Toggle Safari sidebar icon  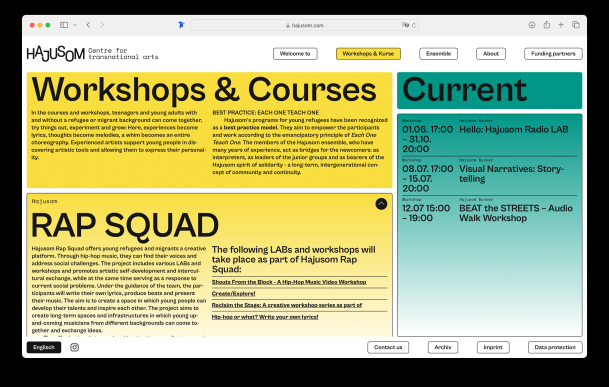click(64, 25)
